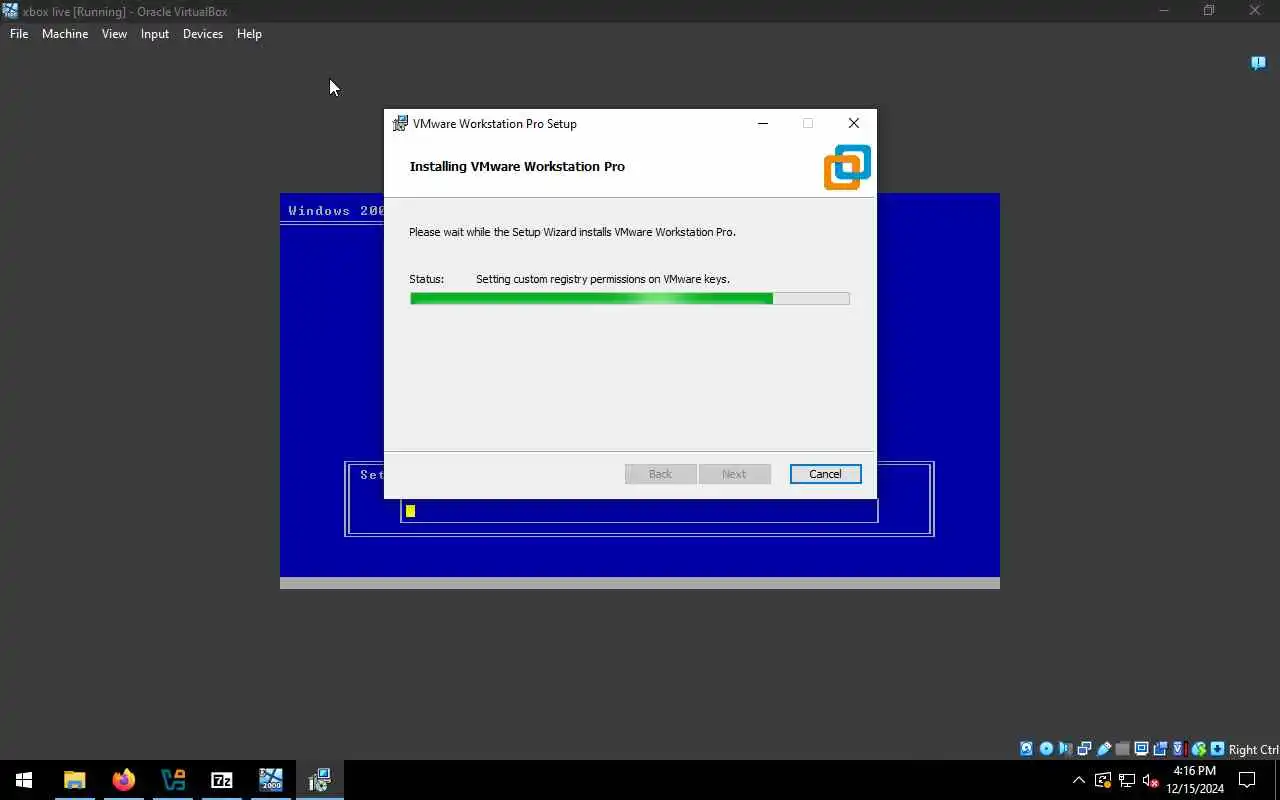Cancel the VMware Workstation Pro installation
The height and width of the screenshot is (800, 1280).
pyautogui.click(x=825, y=474)
